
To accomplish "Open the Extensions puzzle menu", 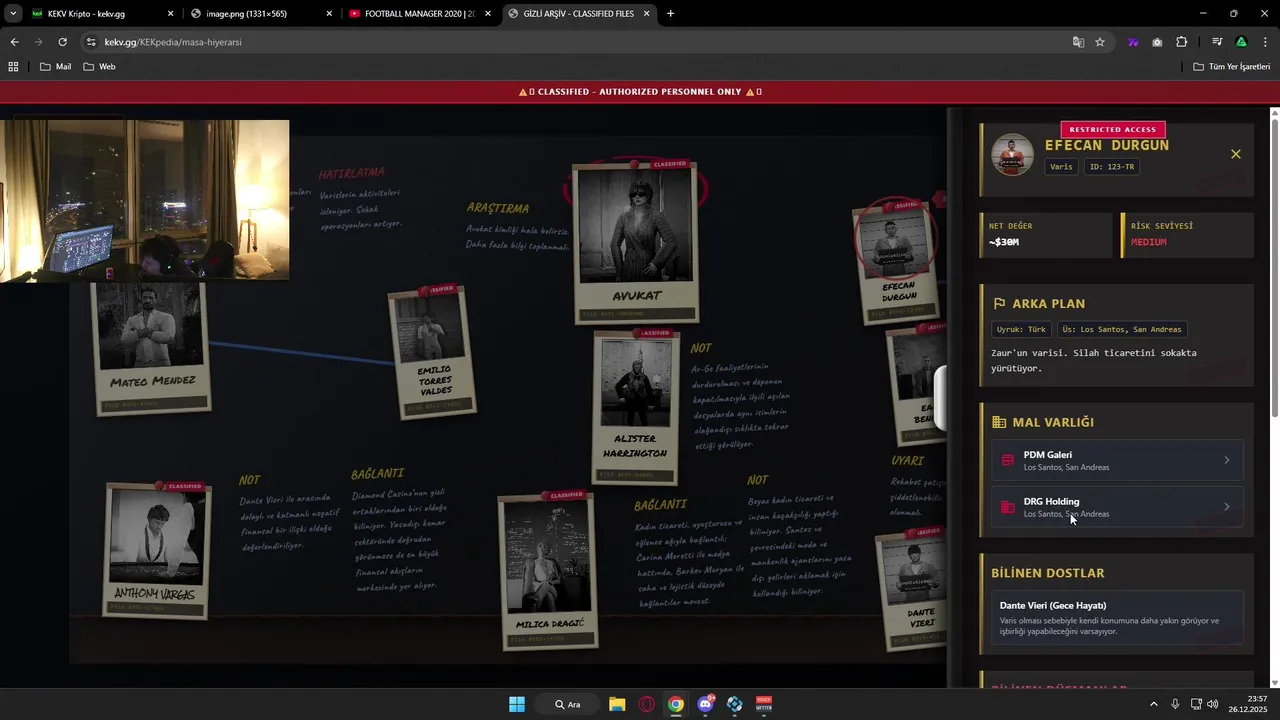I will 1181,42.
